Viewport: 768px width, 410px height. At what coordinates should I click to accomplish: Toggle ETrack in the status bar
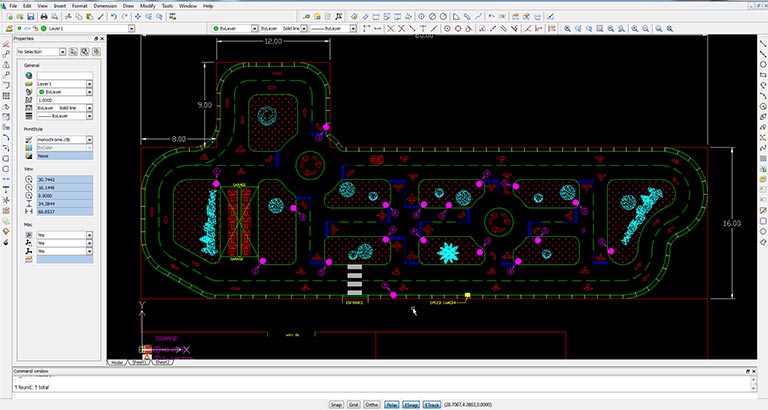click(431, 405)
